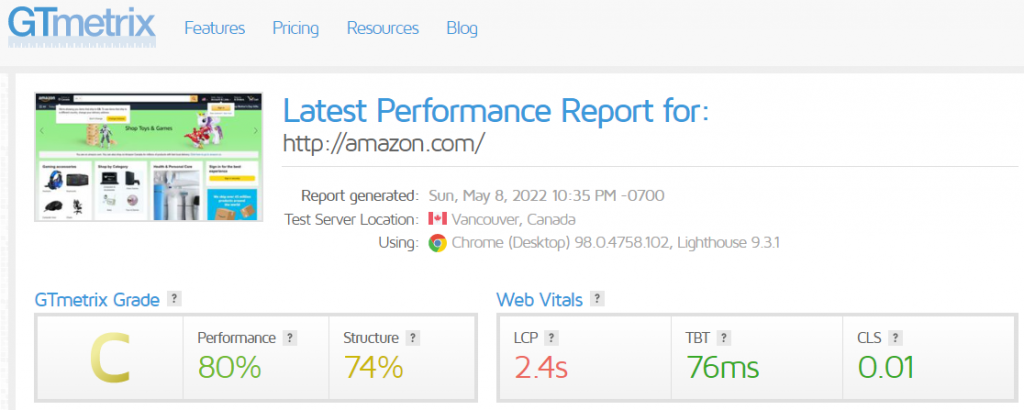
Task: Click the 2.4s LCP value
Action: pyautogui.click(x=540, y=367)
